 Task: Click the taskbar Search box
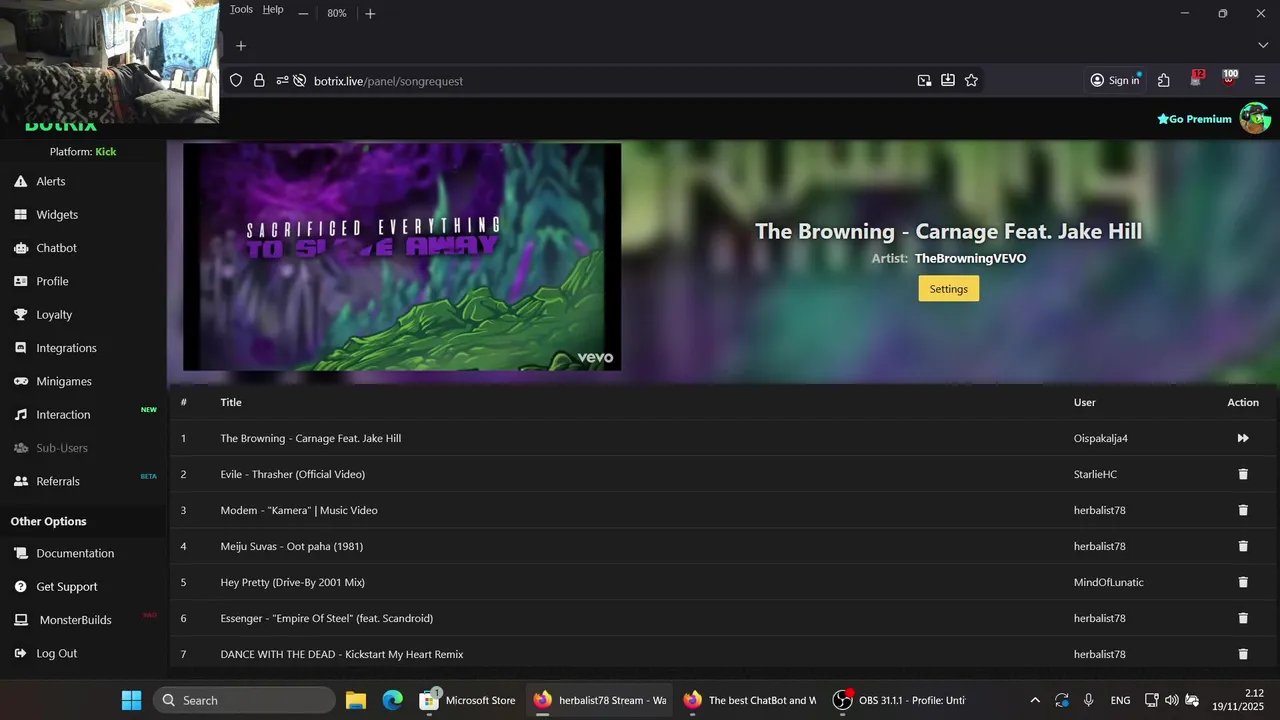pyautogui.click(x=244, y=700)
